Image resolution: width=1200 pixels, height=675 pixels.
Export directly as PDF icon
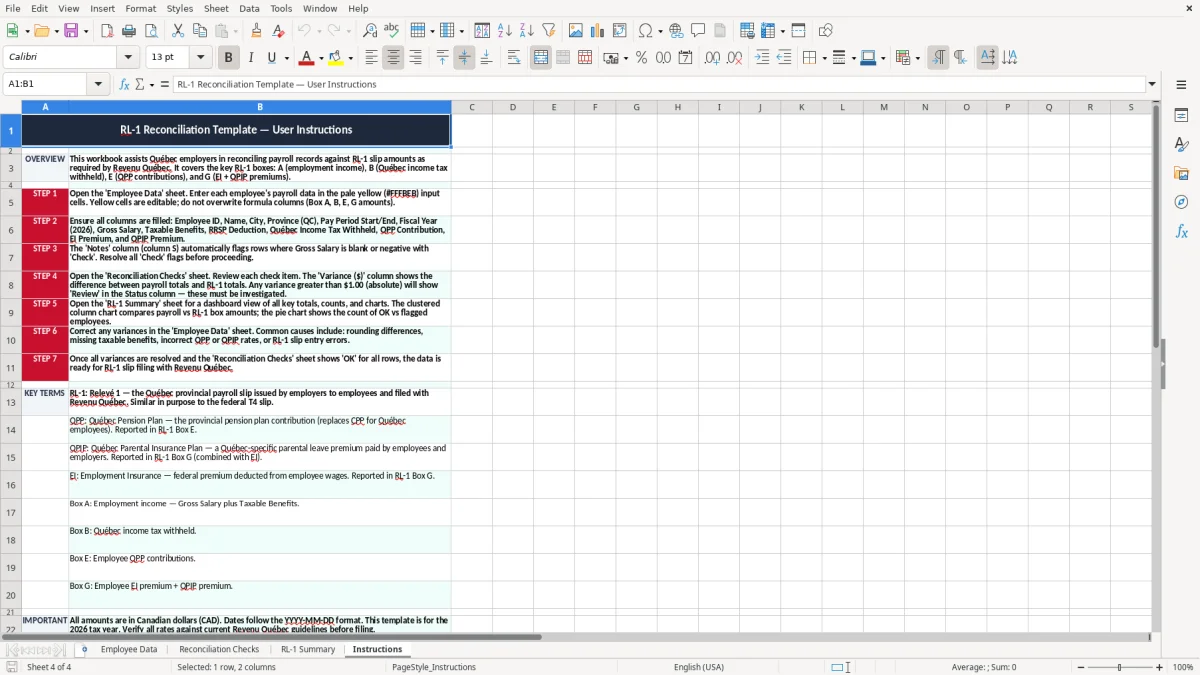(107, 31)
